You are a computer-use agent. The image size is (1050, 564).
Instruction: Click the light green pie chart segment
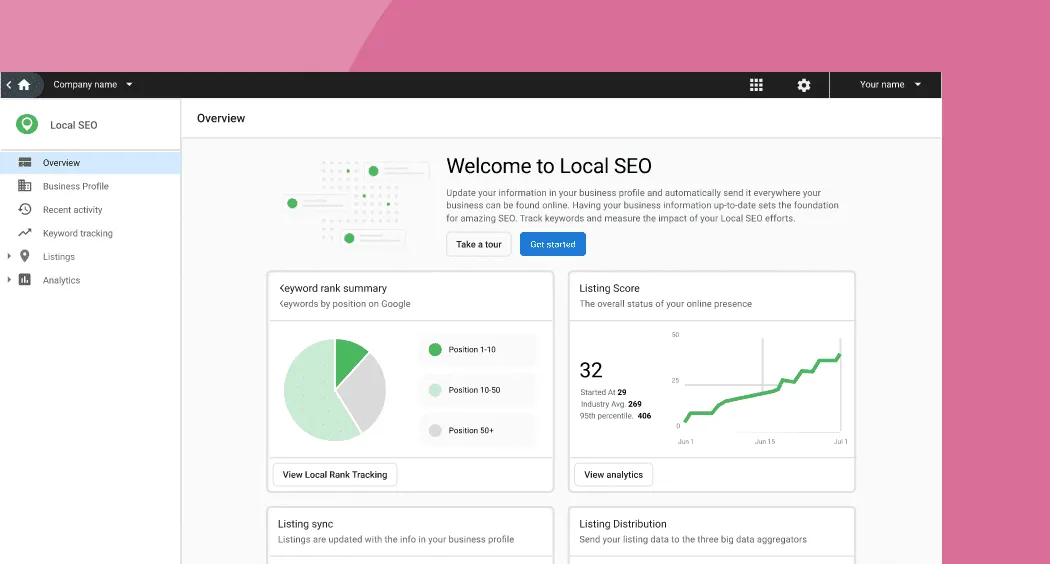coord(312,400)
